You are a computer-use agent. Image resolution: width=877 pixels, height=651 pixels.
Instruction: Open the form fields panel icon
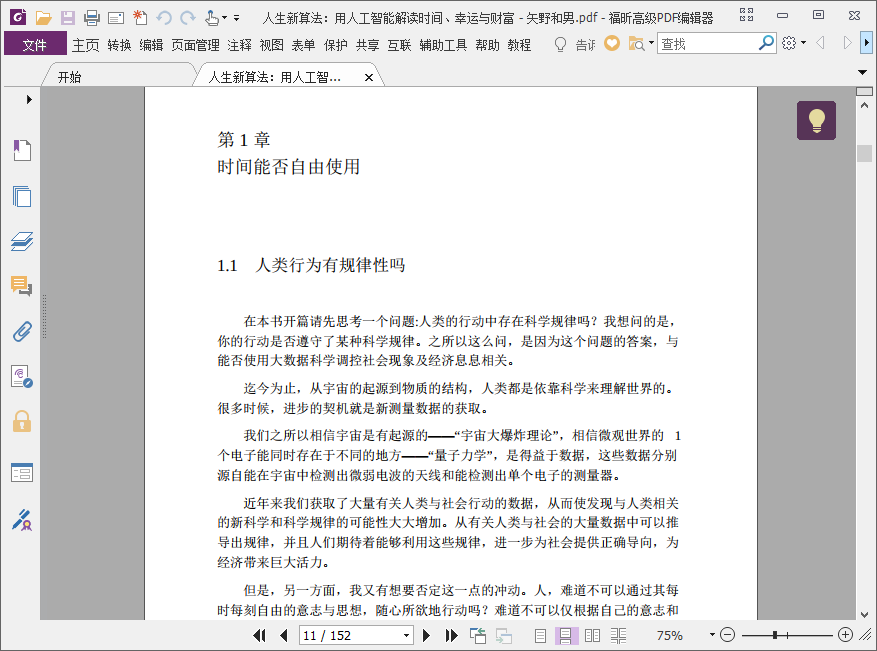click(22, 473)
